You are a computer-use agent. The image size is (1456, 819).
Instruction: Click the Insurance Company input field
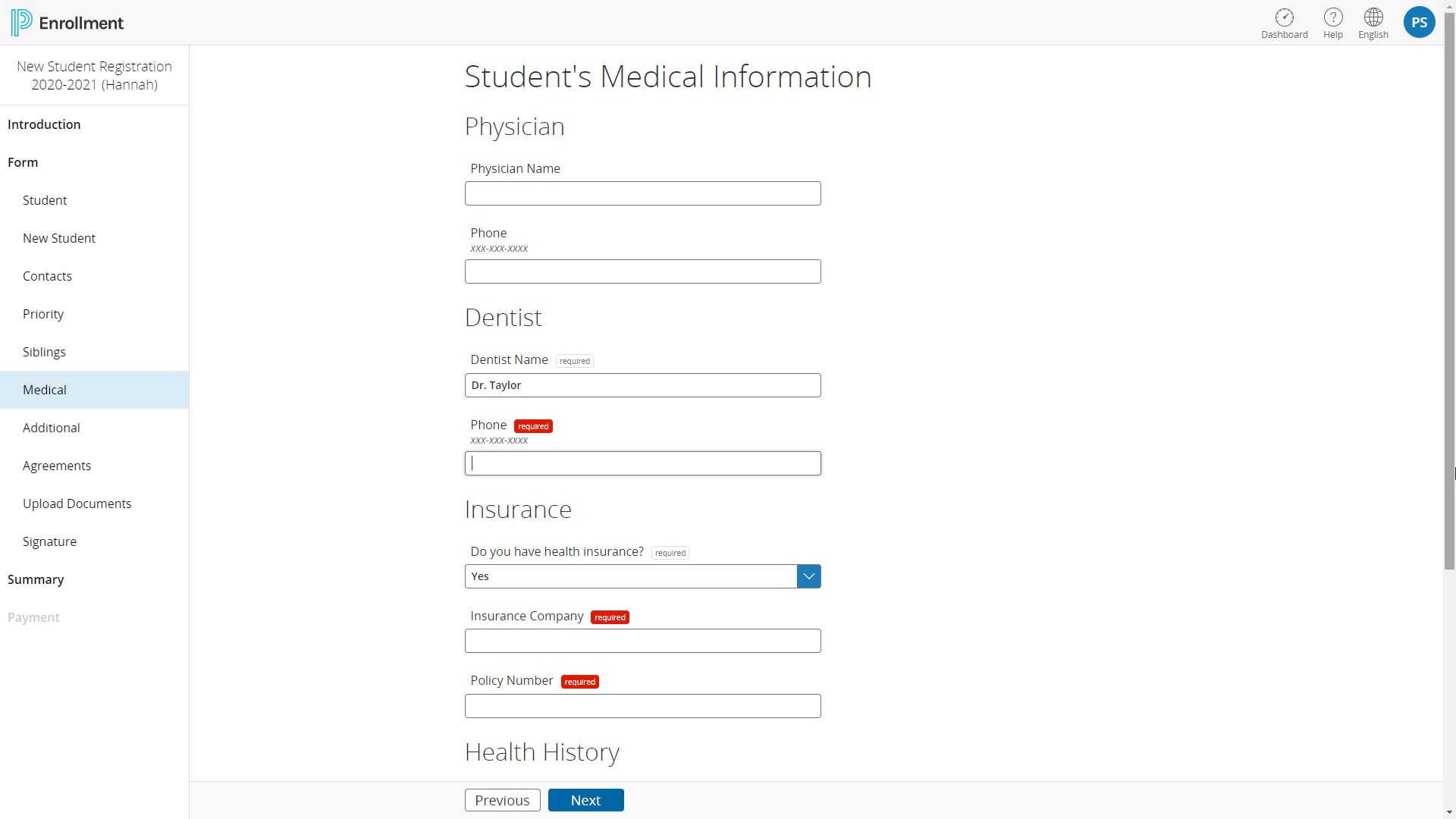(x=642, y=641)
